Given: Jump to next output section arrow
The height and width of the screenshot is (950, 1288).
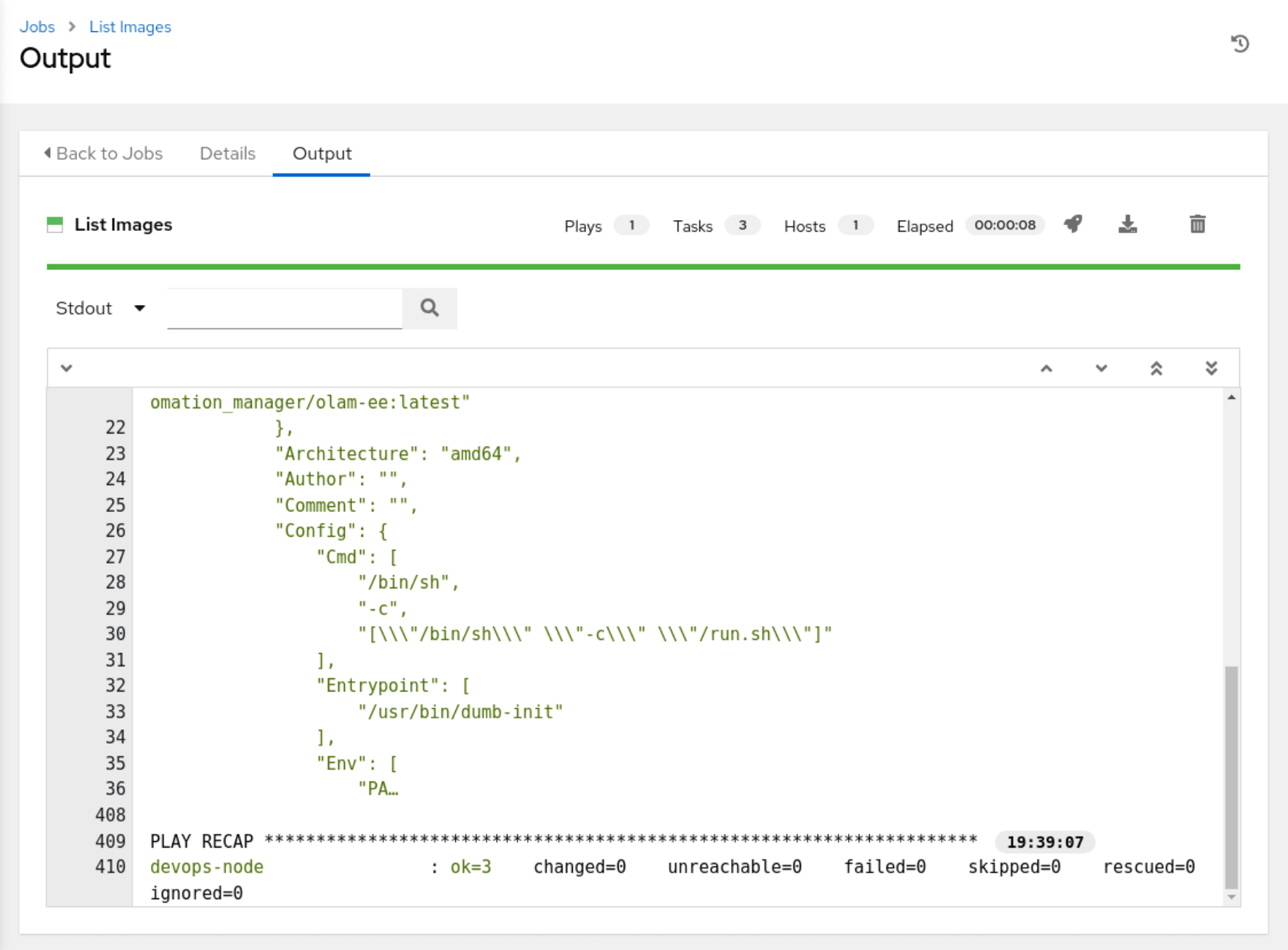Looking at the screenshot, I should pyautogui.click(x=1101, y=368).
